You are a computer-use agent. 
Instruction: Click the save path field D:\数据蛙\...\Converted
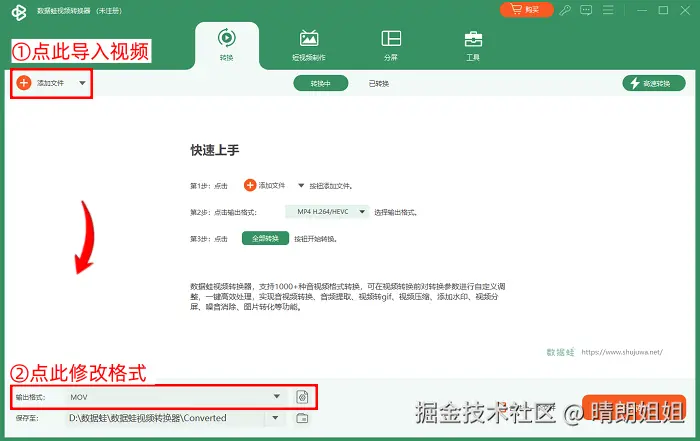pyautogui.click(x=165, y=418)
